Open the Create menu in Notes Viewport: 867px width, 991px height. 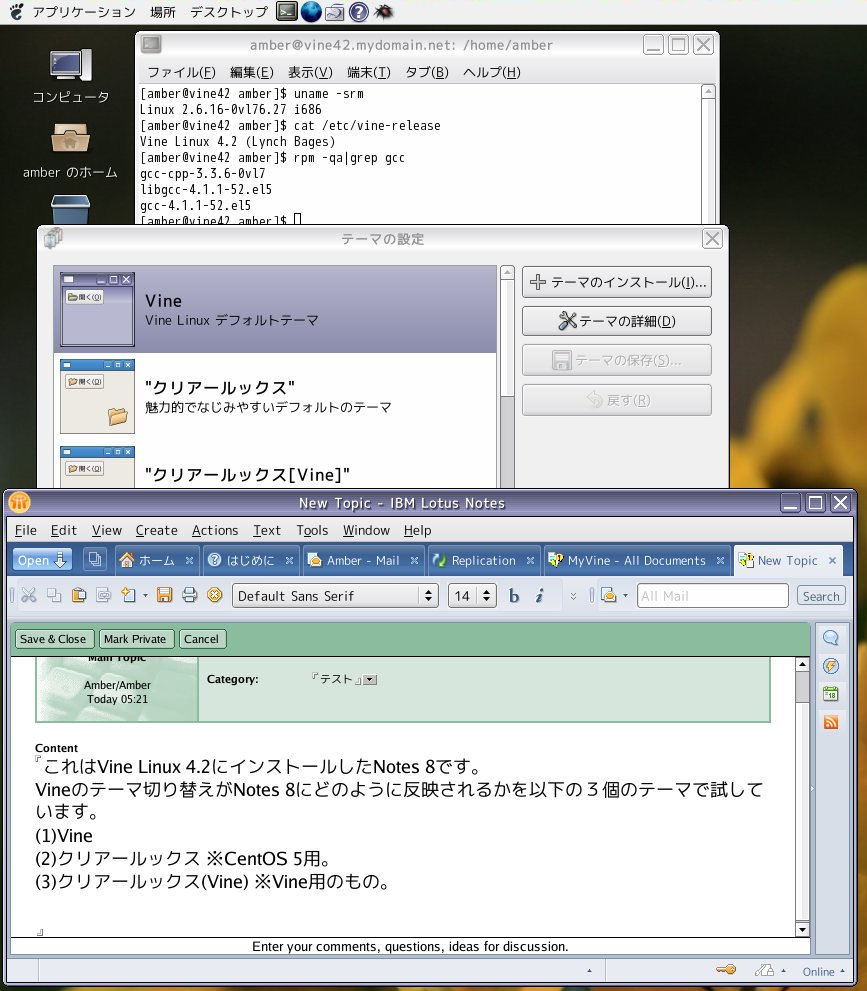pos(156,530)
